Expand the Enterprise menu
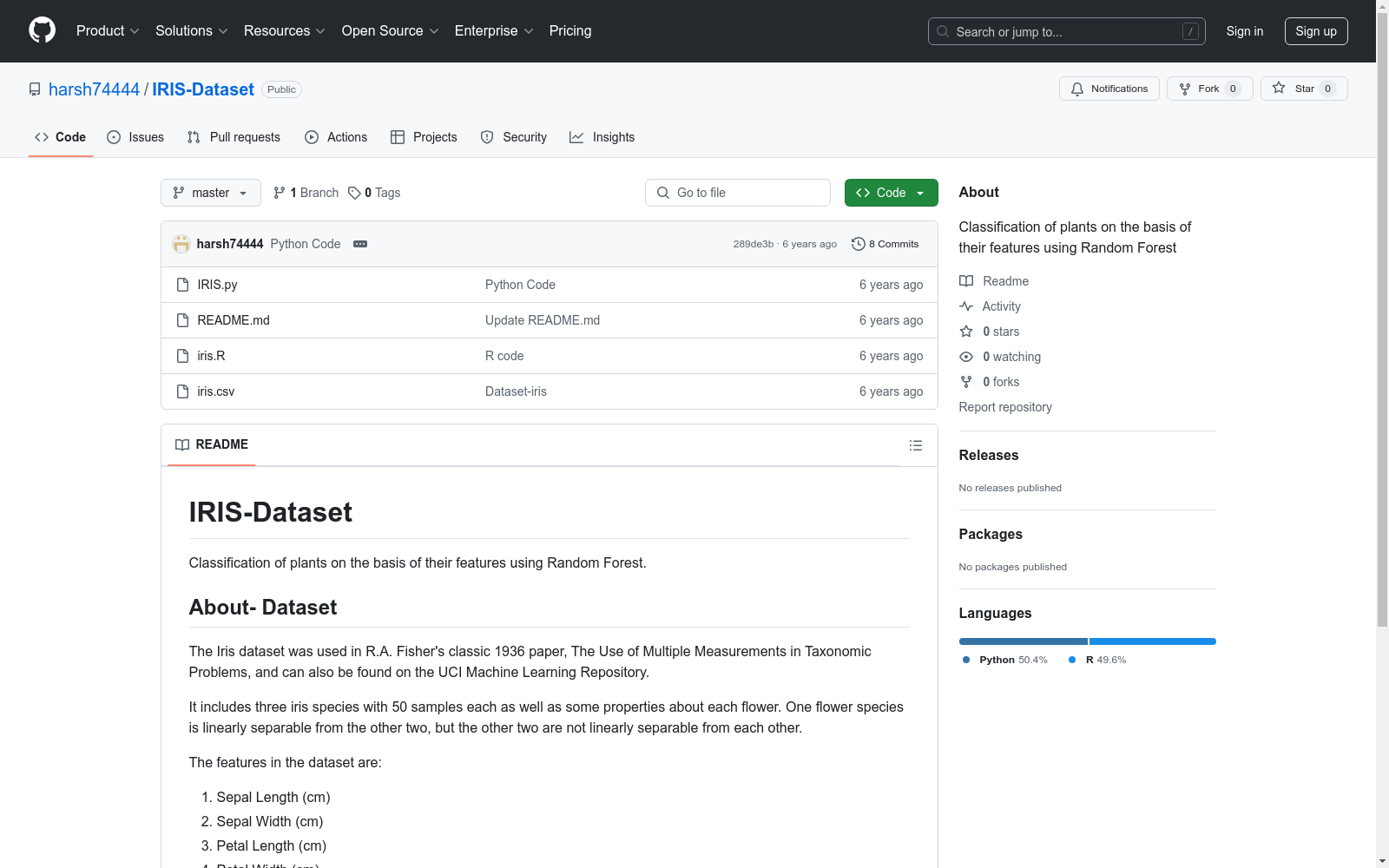 tap(494, 30)
